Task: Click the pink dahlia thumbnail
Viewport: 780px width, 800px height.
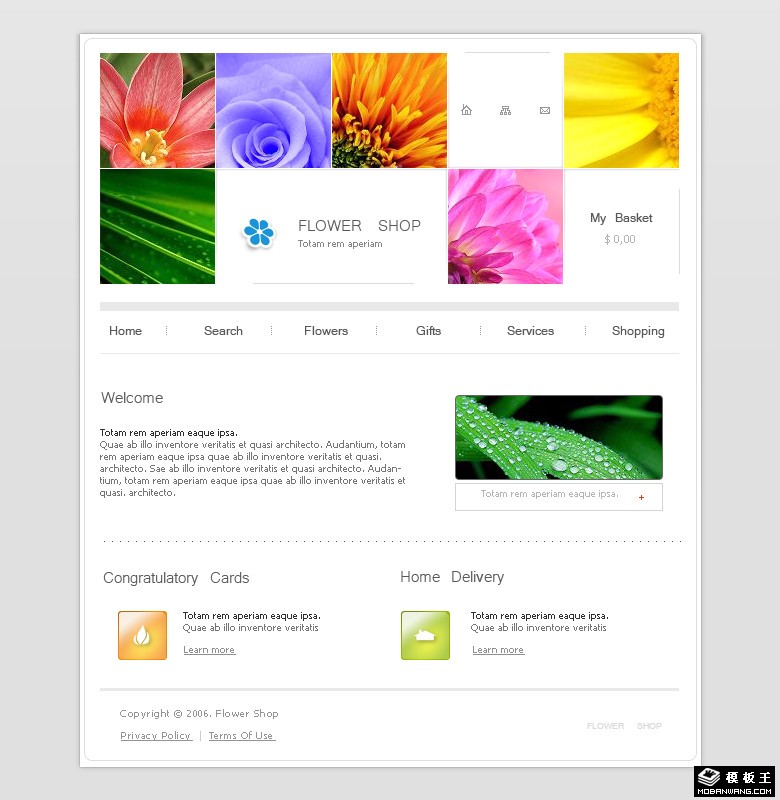Action: coord(506,227)
